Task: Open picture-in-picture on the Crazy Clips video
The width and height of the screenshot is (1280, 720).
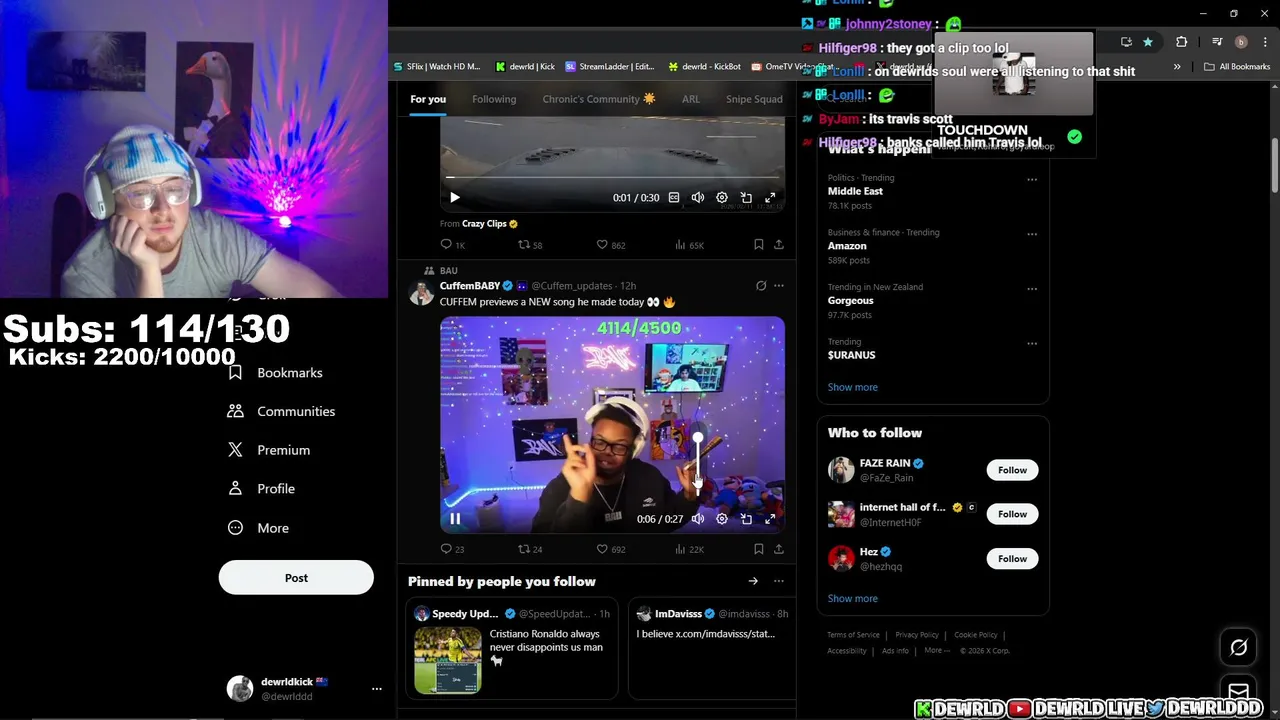Action: coord(746,198)
